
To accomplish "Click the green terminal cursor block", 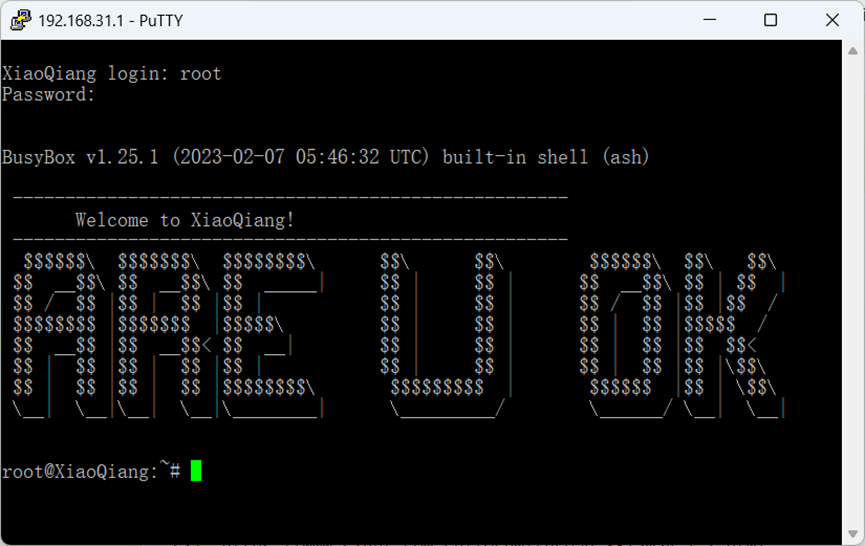I will point(196,471).
